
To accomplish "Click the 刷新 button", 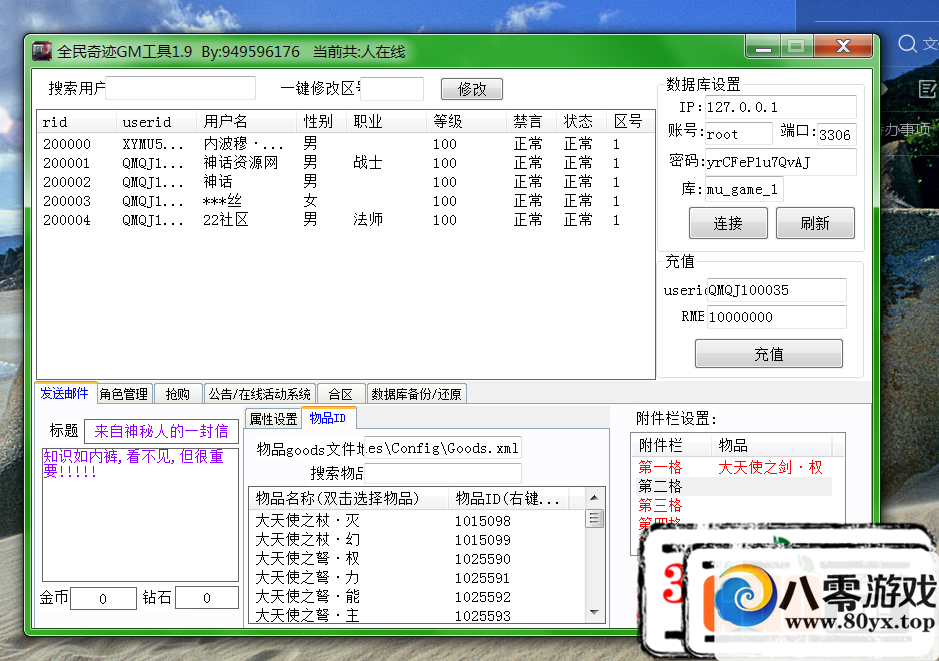I will point(815,223).
